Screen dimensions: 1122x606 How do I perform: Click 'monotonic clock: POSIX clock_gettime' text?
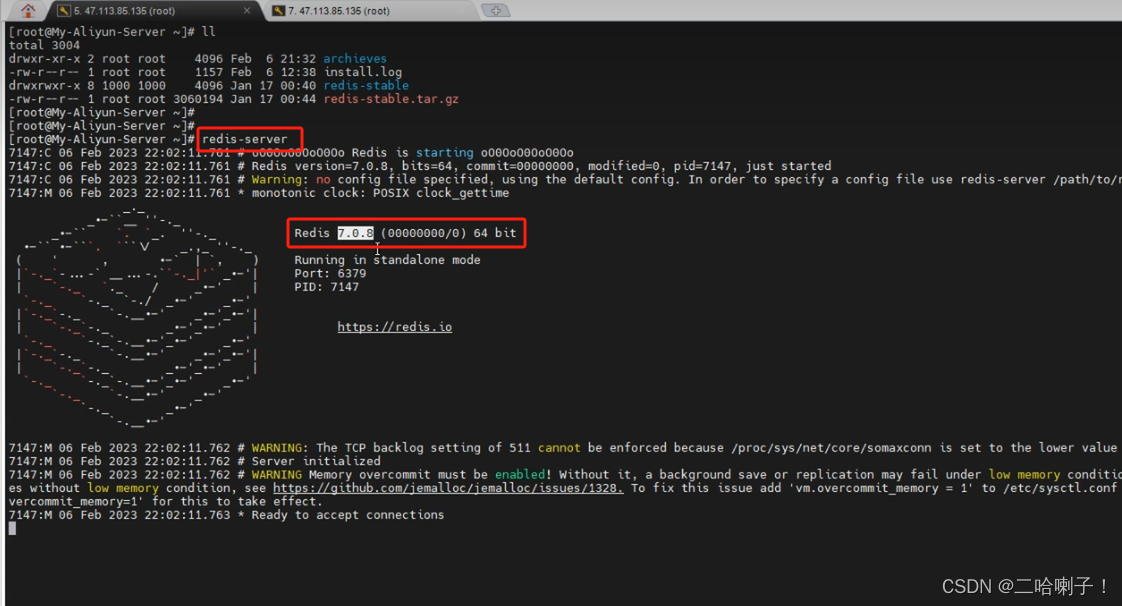click(x=380, y=193)
